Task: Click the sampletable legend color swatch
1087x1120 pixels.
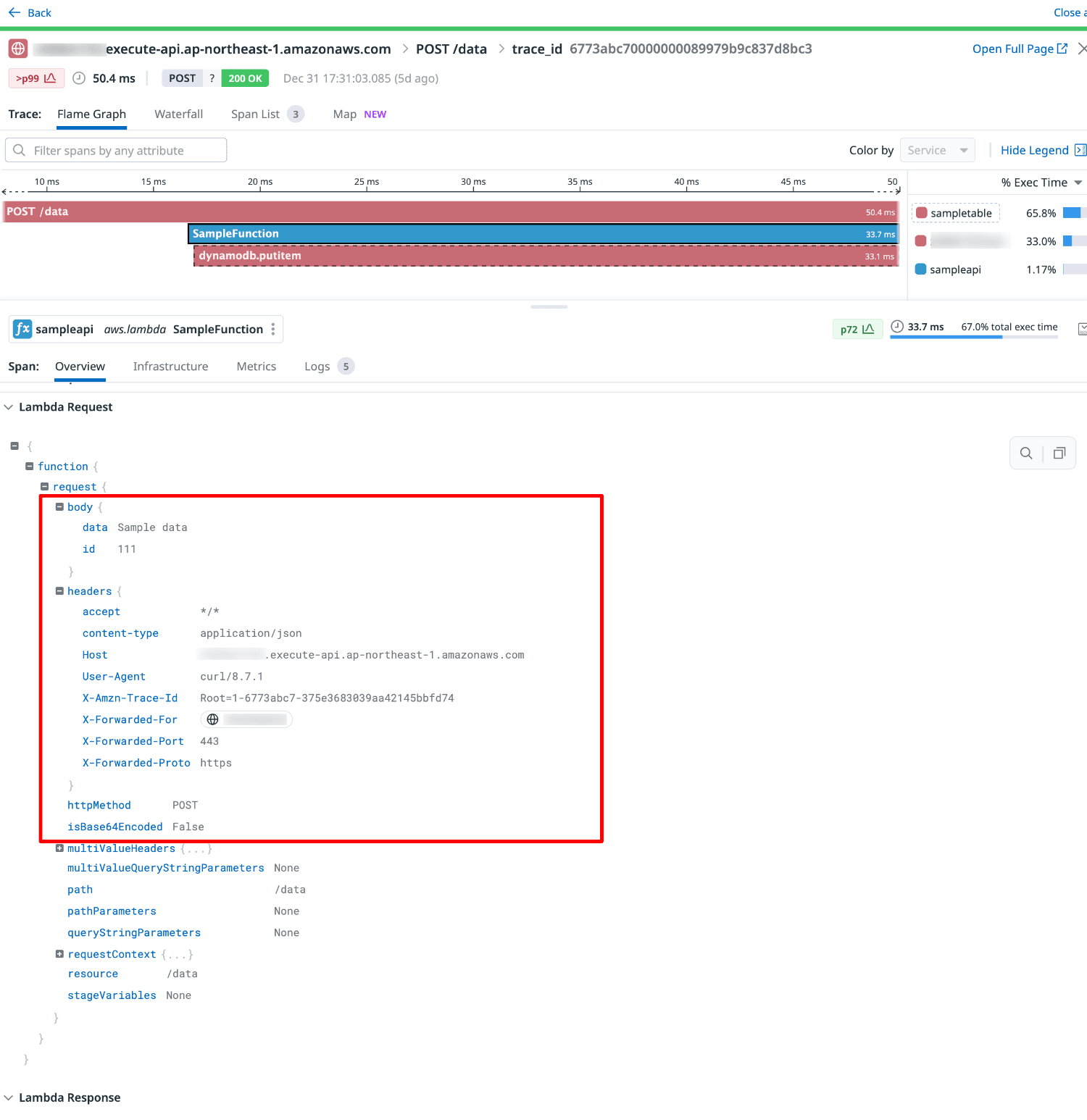Action: tap(922, 213)
